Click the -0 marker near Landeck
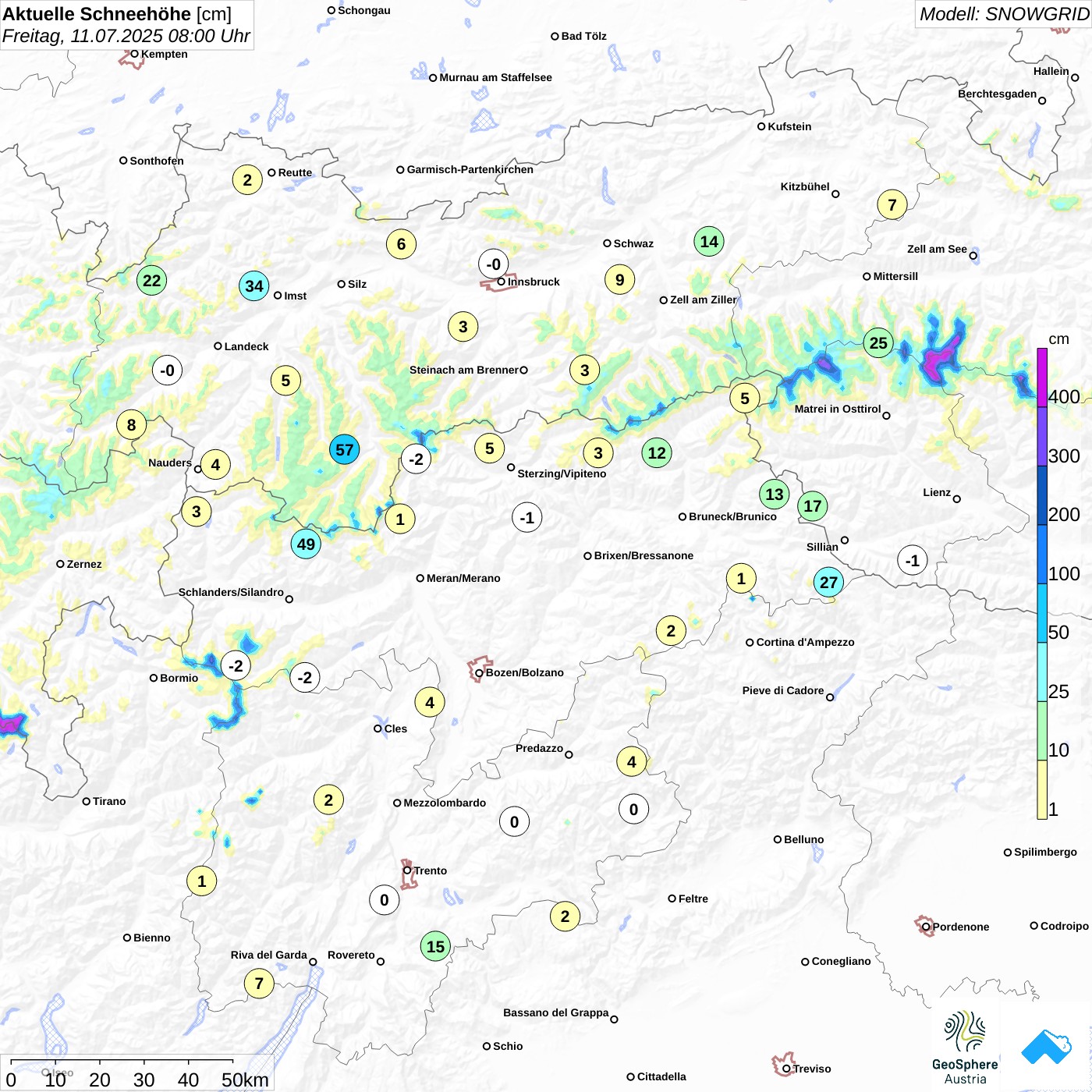 [167, 370]
